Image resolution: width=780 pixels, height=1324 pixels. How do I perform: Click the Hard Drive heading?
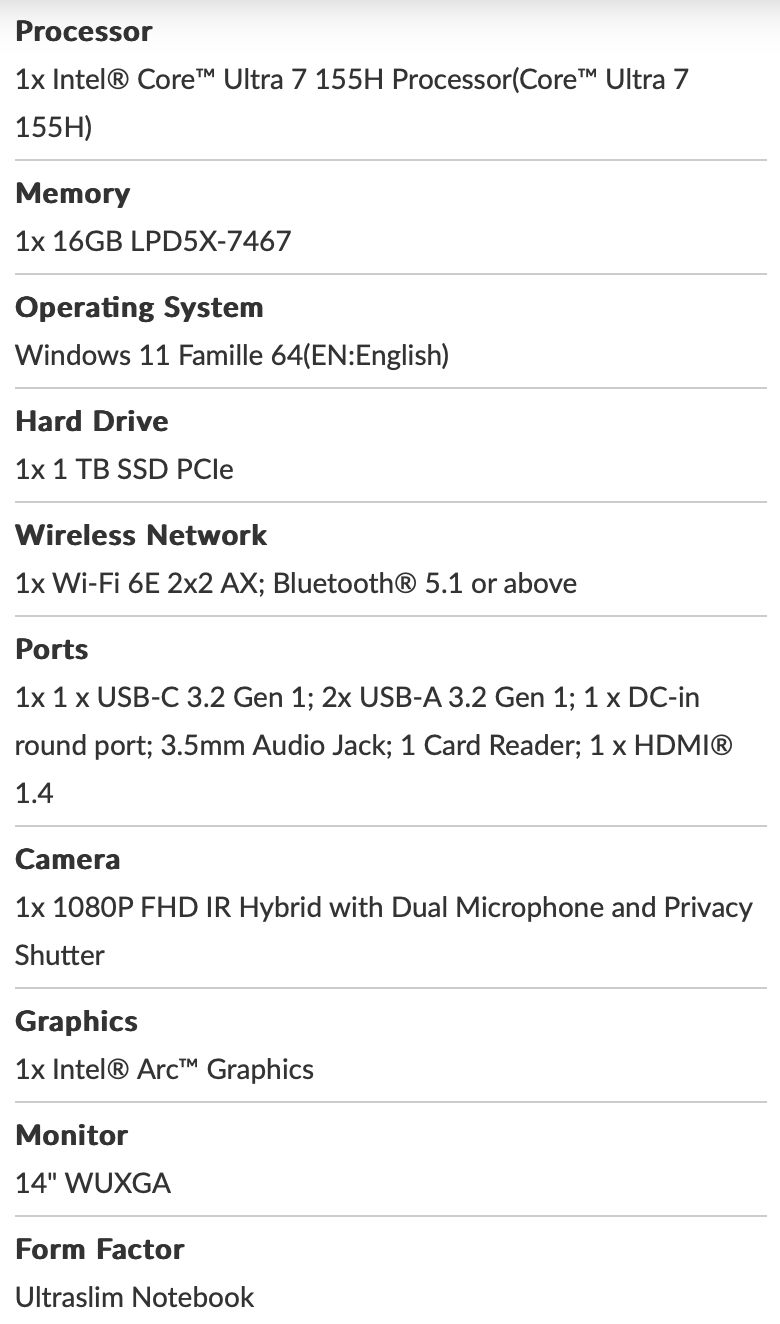[x=92, y=421]
